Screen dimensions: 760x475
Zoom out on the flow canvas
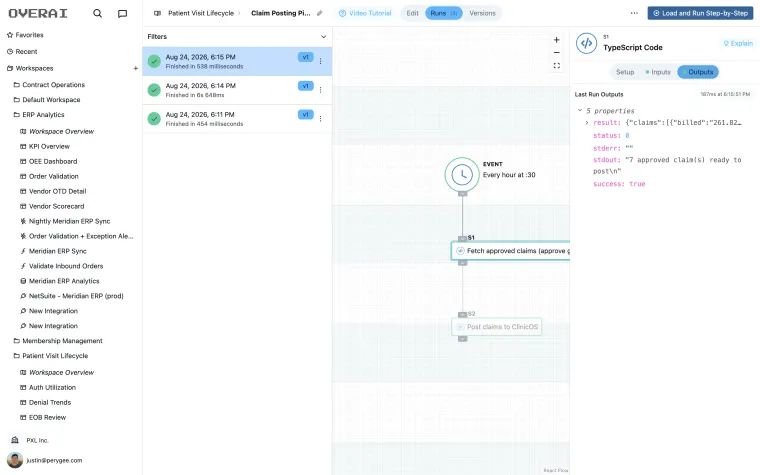[x=556, y=52]
